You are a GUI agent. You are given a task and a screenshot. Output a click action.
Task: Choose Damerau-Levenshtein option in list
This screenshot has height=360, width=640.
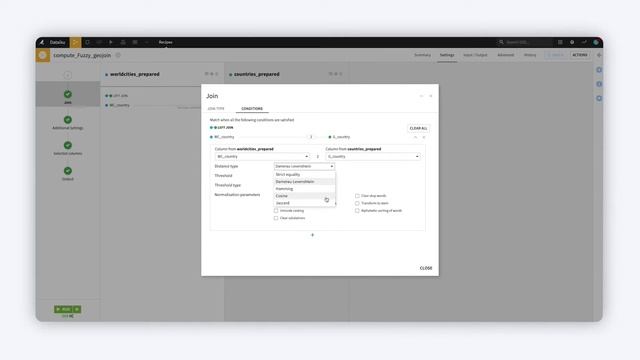point(304,182)
